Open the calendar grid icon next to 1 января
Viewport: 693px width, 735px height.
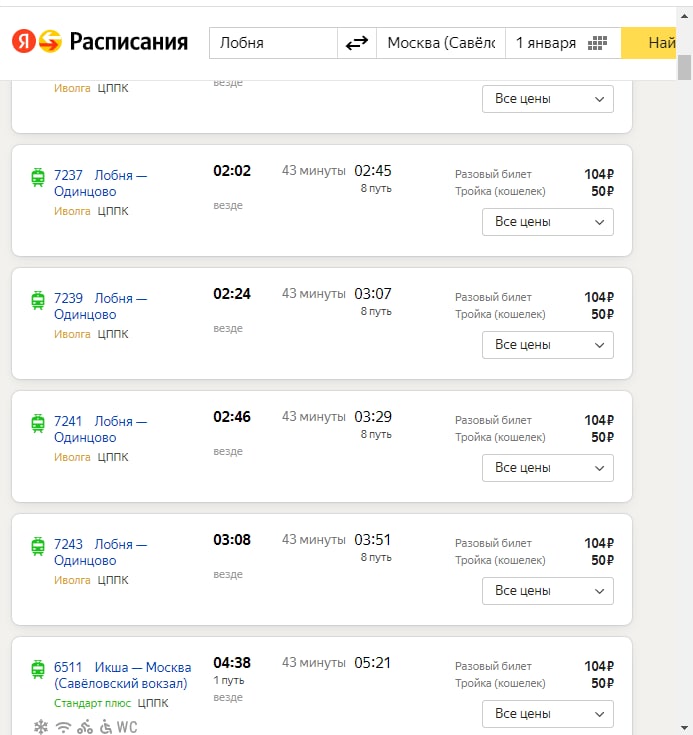597,43
